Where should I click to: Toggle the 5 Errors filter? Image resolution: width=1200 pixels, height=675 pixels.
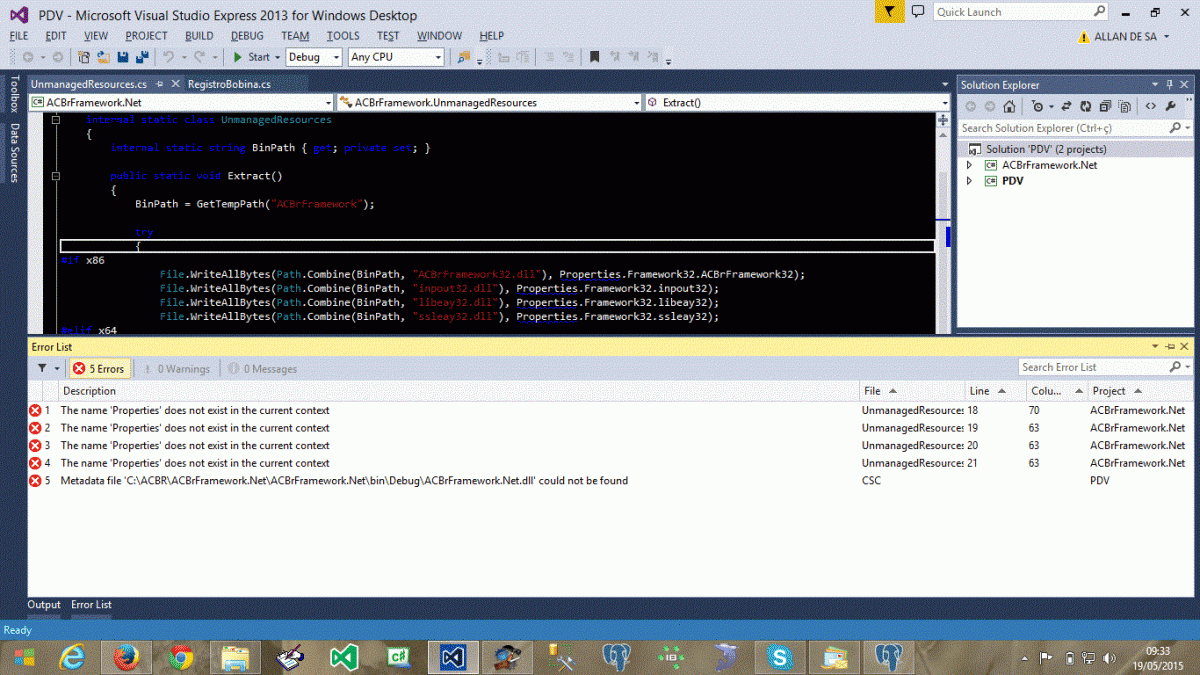(x=98, y=369)
